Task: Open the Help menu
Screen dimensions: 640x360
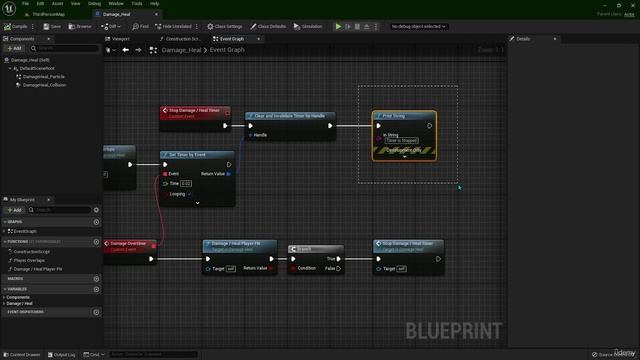Action: tap(154, 4)
